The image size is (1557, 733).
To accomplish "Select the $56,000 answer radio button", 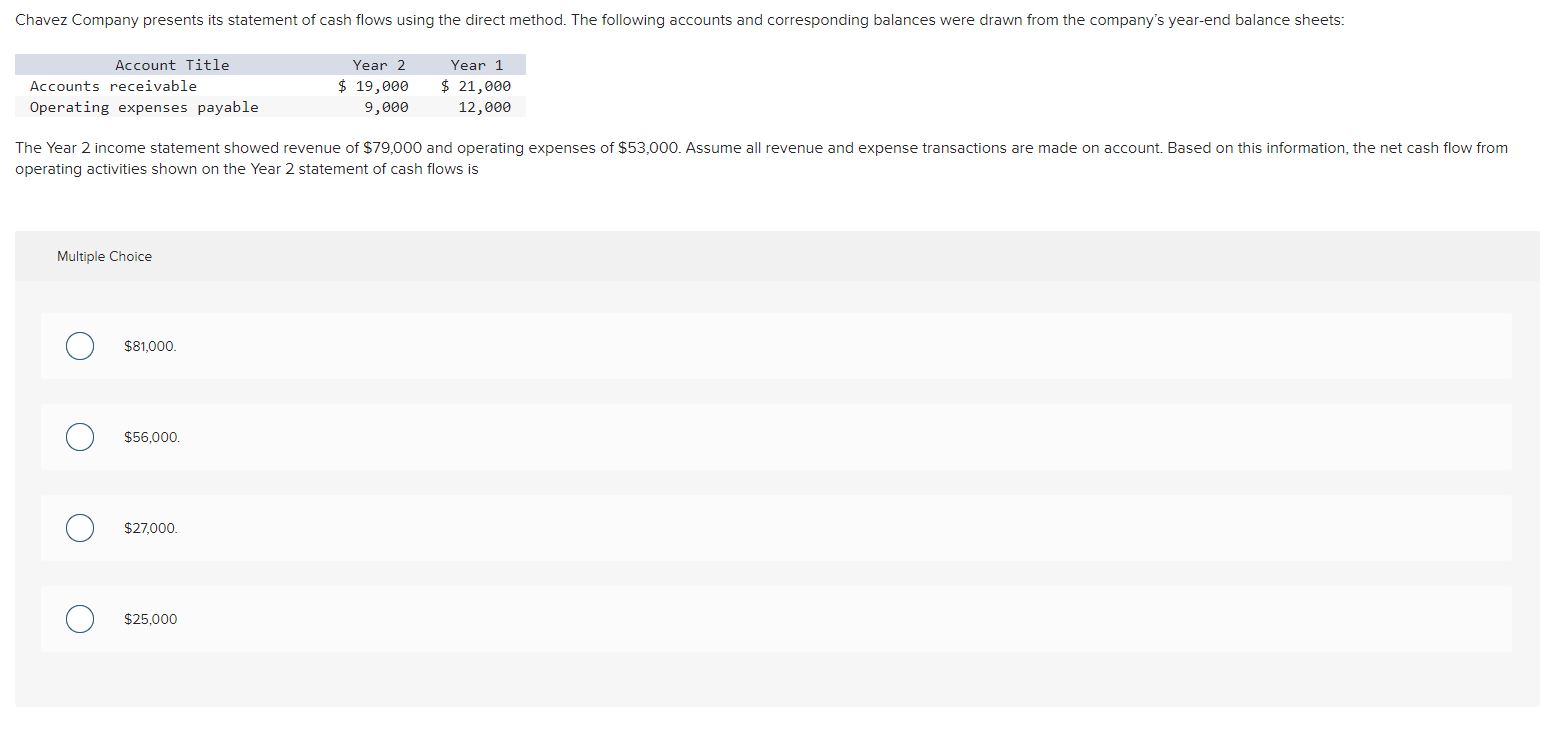I will point(80,436).
